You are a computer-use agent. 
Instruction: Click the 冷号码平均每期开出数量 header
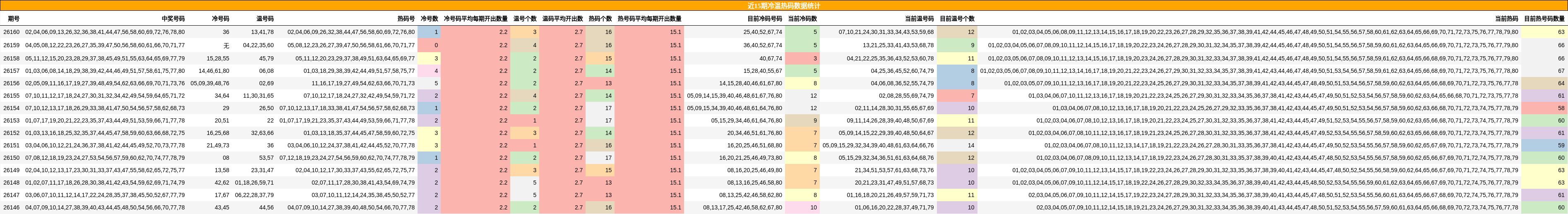[475, 19]
